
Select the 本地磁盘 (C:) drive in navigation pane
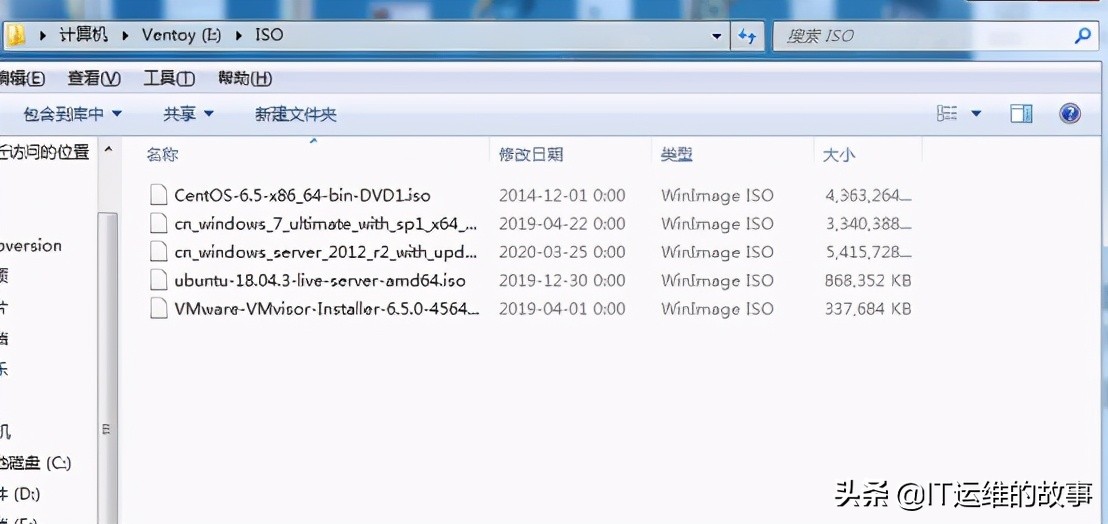35,463
